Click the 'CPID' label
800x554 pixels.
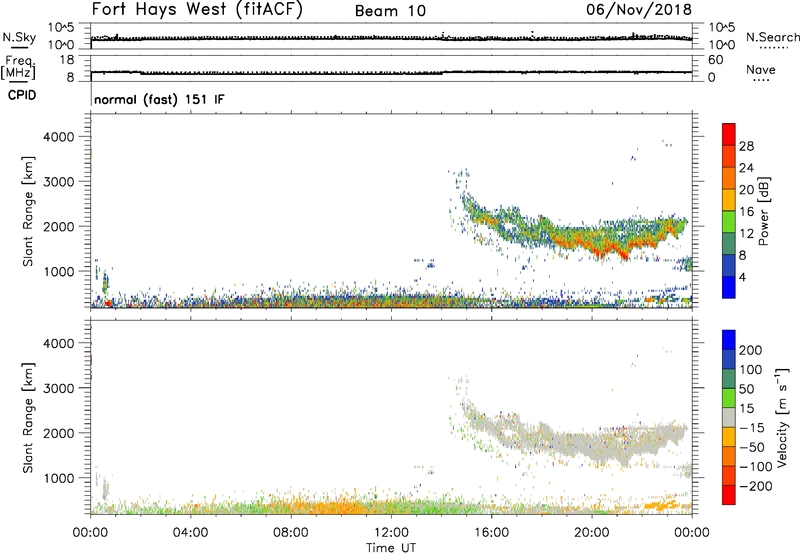tap(22, 95)
